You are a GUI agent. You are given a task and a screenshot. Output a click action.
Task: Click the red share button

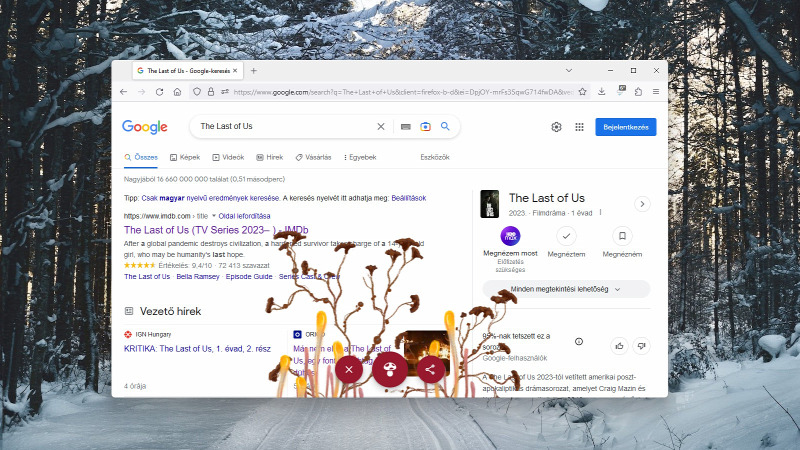[430, 369]
